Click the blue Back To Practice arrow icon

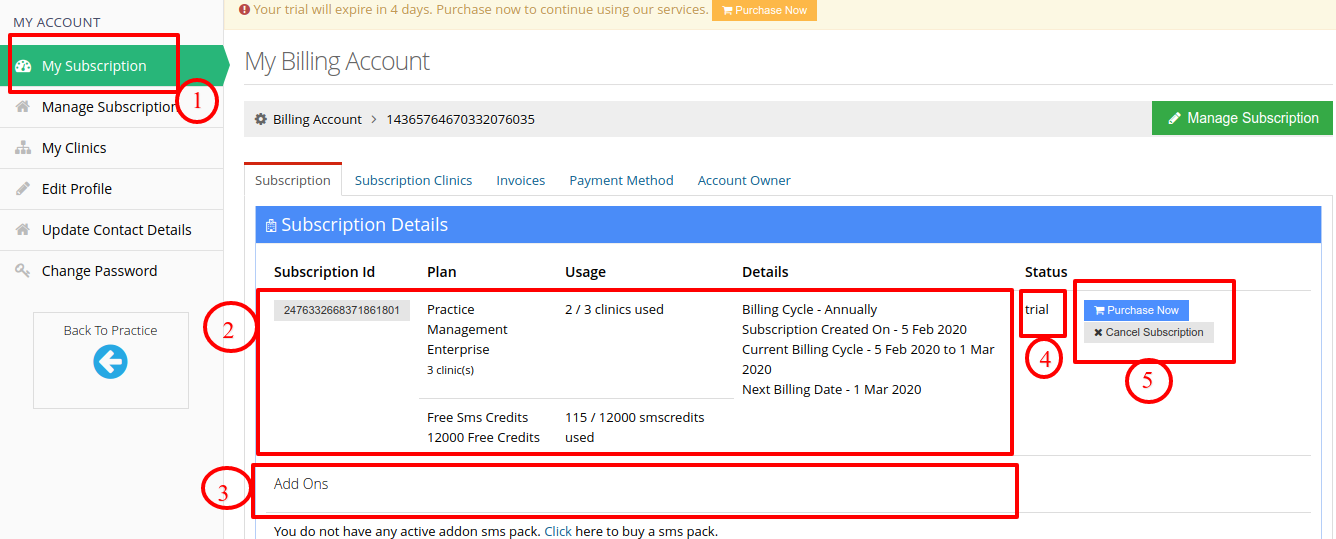[110, 362]
